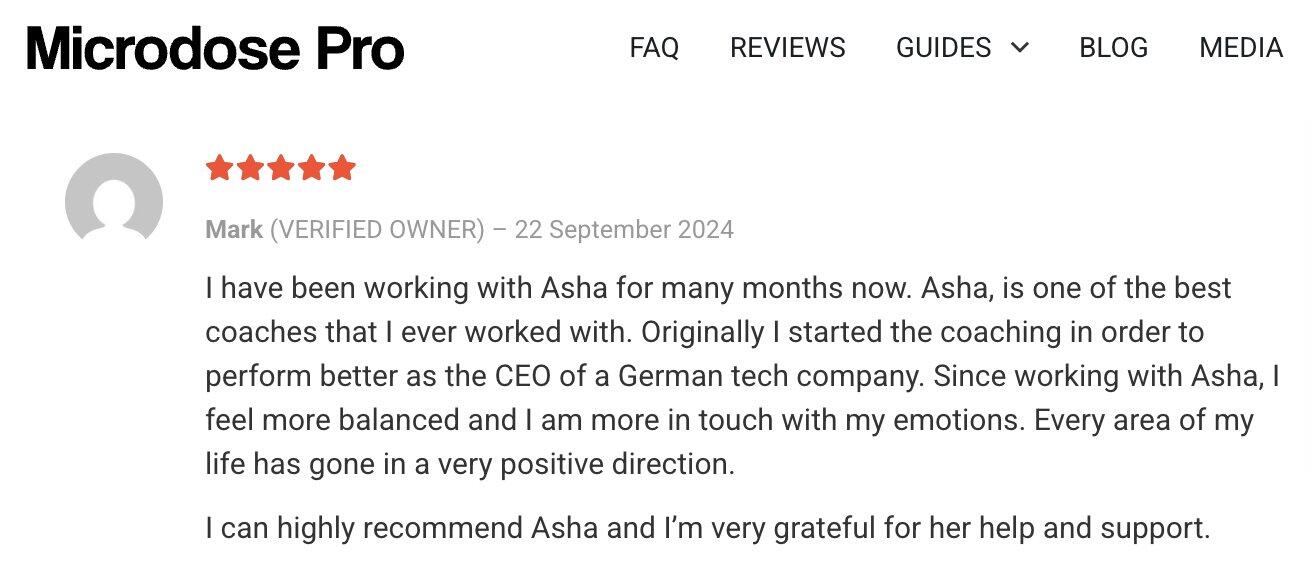Select the third star in rating

(x=281, y=168)
